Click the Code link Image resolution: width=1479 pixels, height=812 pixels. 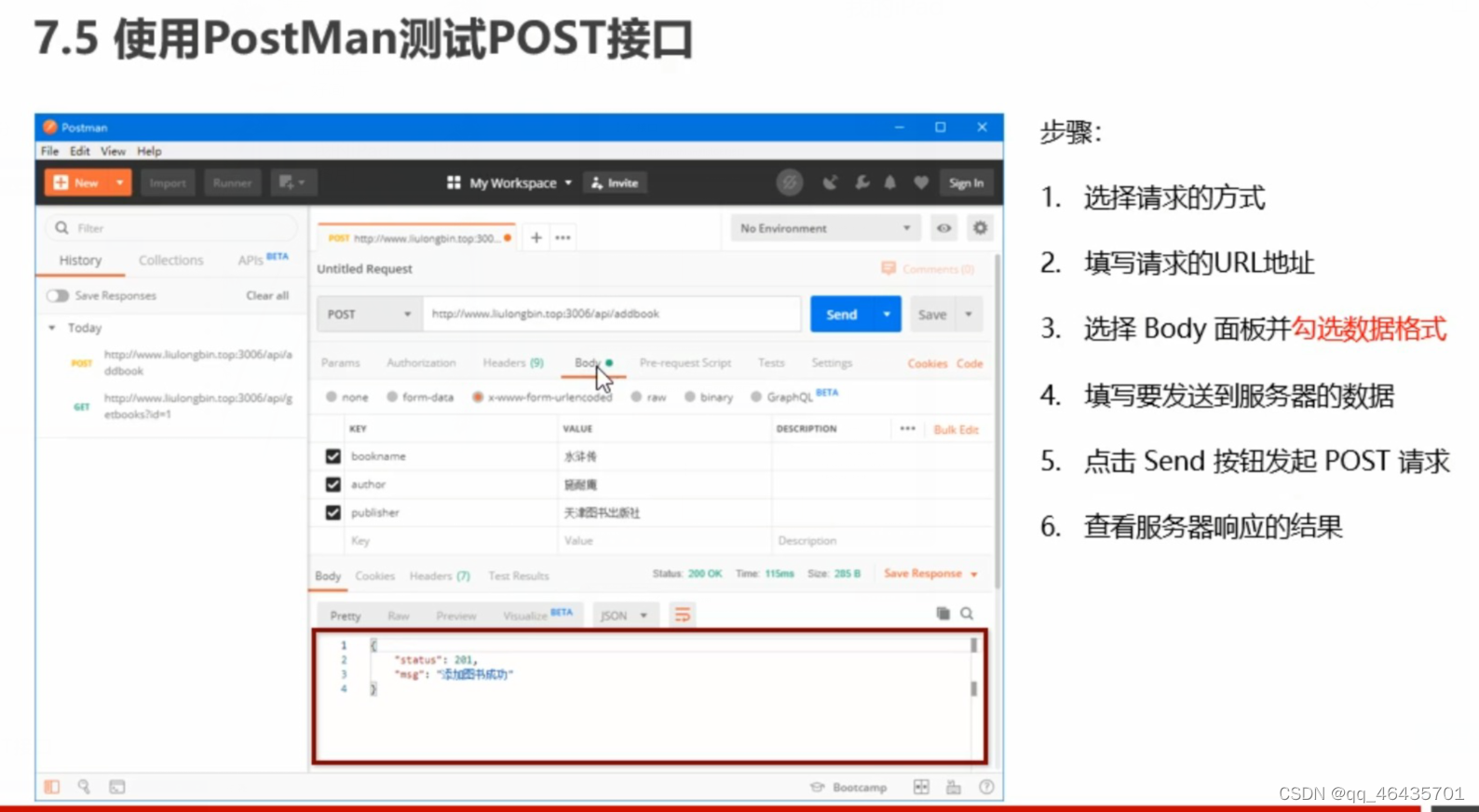coord(970,364)
